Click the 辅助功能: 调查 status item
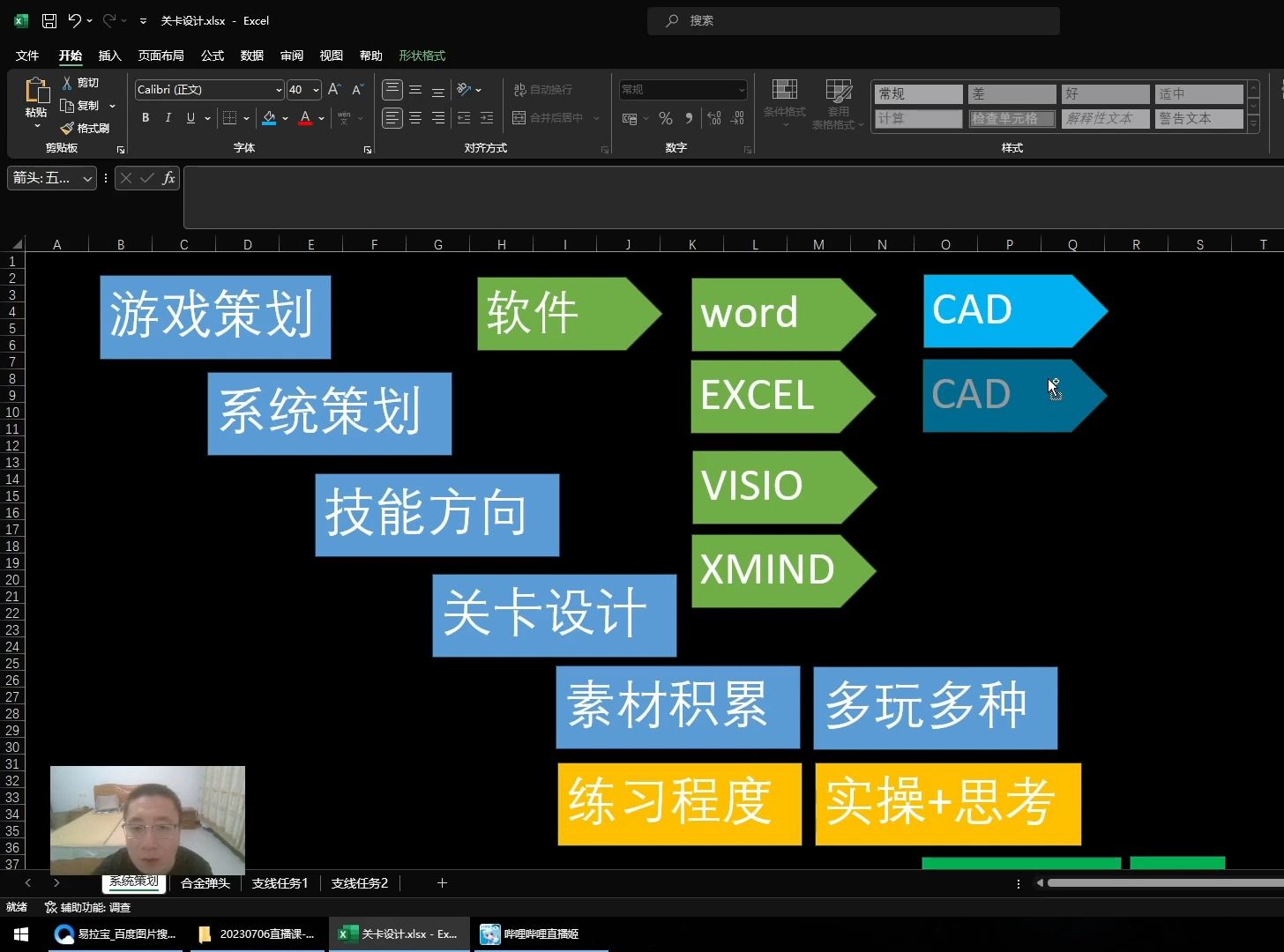Screen dimensions: 1284x952 (x=88, y=907)
